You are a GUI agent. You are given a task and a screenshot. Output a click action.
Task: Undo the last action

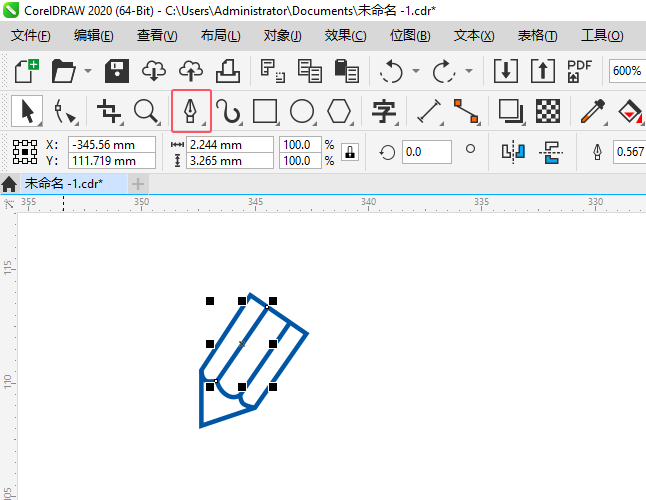click(x=391, y=71)
